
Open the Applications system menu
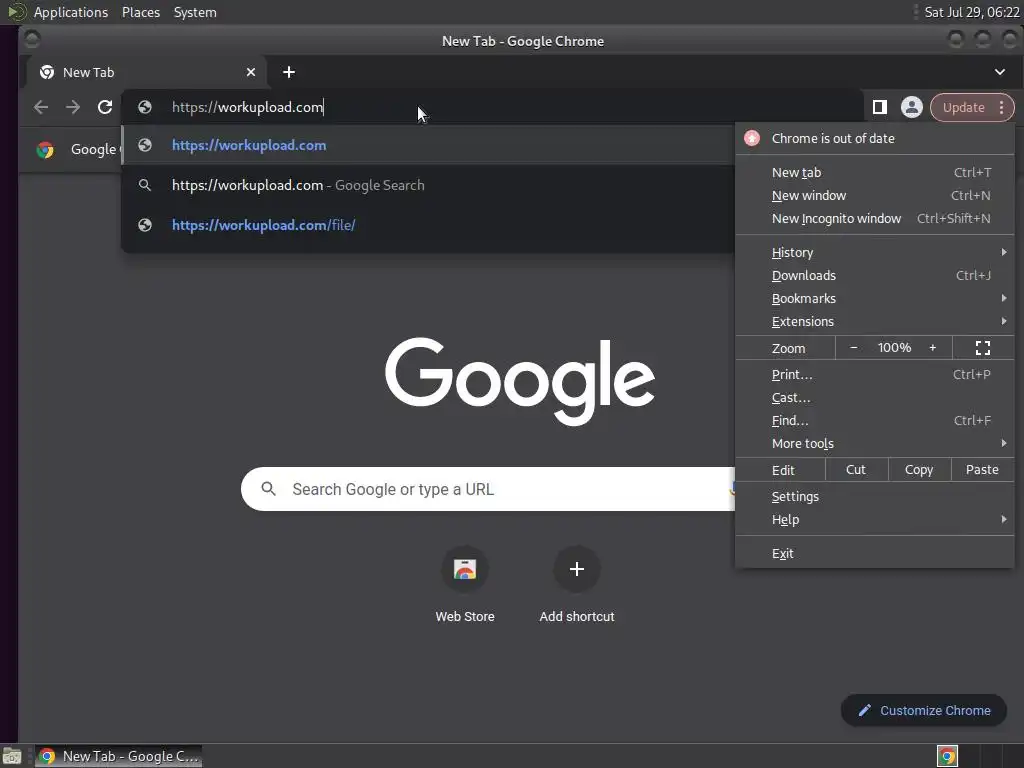(x=71, y=12)
